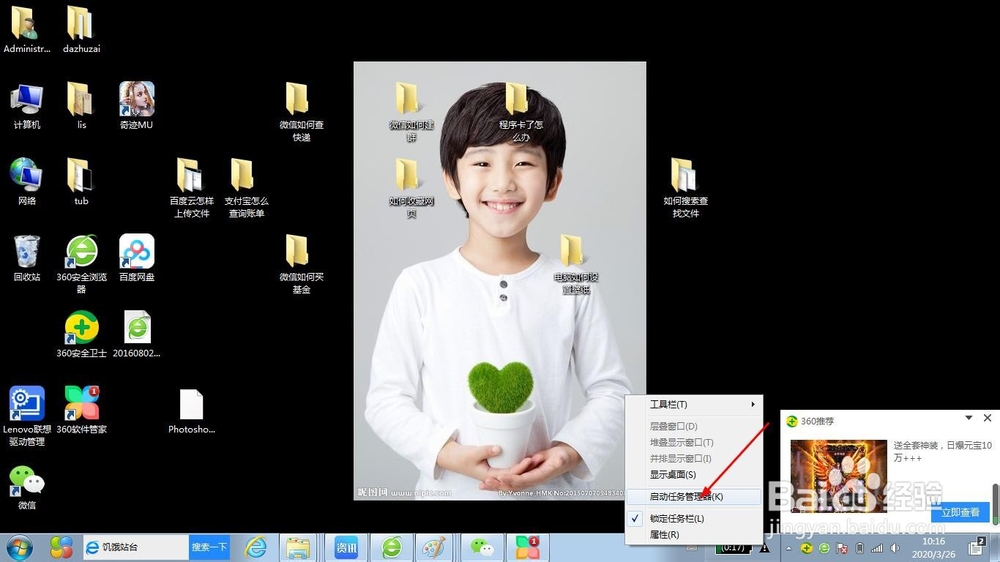
Task: Choose 堆叠显示窗口(T) in the context menu
Action: pos(694,442)
